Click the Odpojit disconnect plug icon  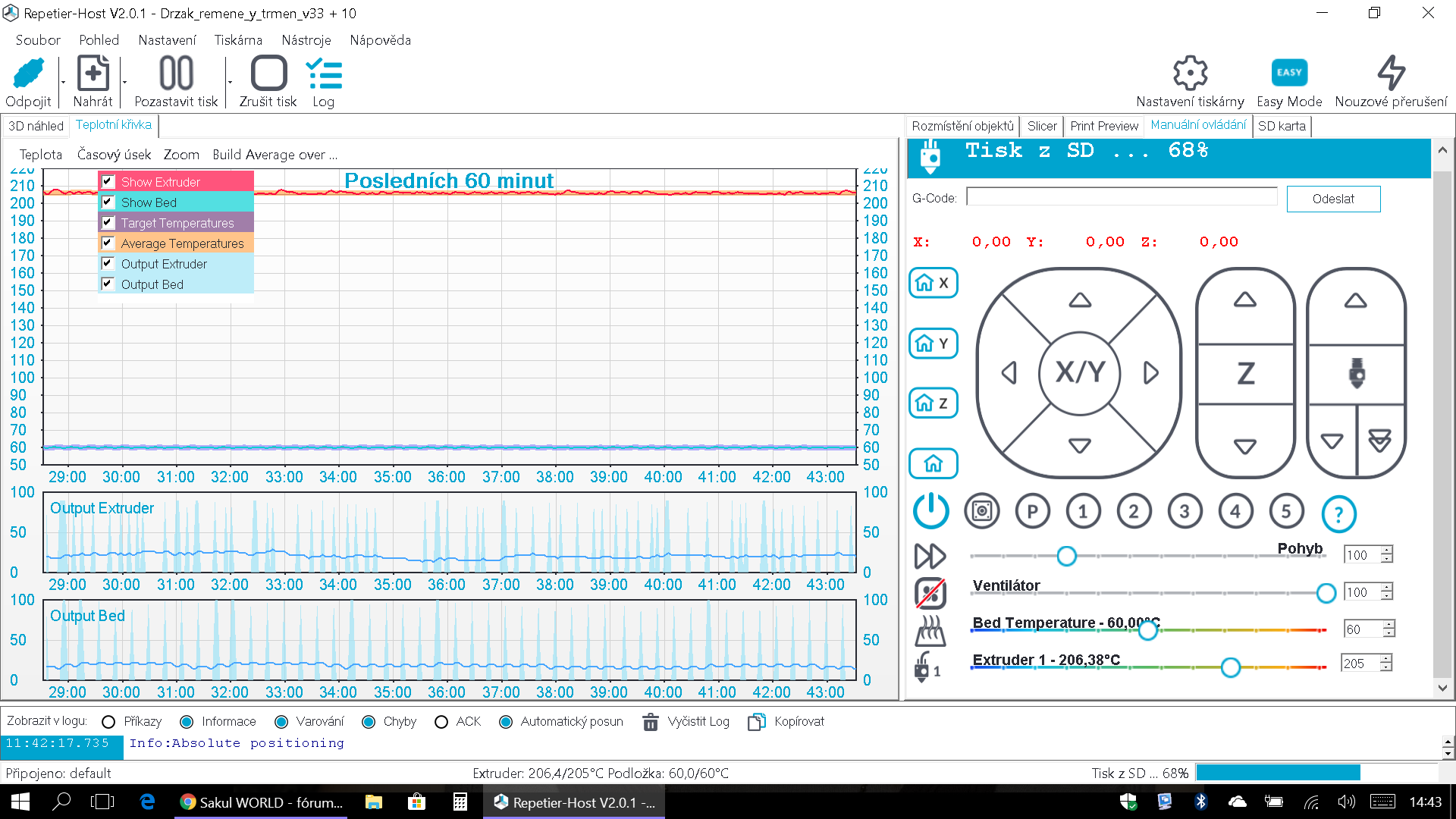click(28, 74)
